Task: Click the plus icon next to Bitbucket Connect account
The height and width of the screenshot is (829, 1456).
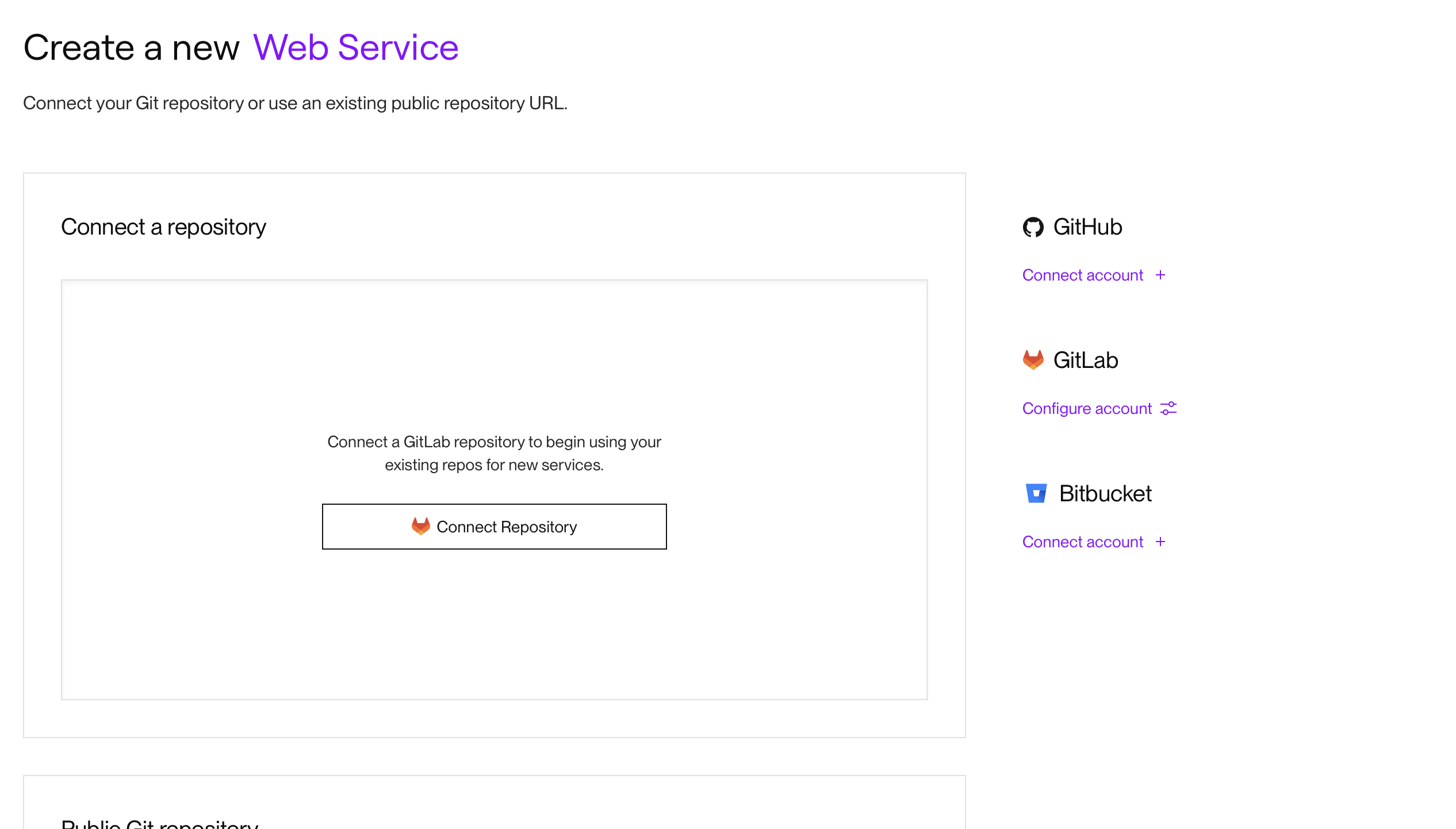Action: click(1160, 542)
